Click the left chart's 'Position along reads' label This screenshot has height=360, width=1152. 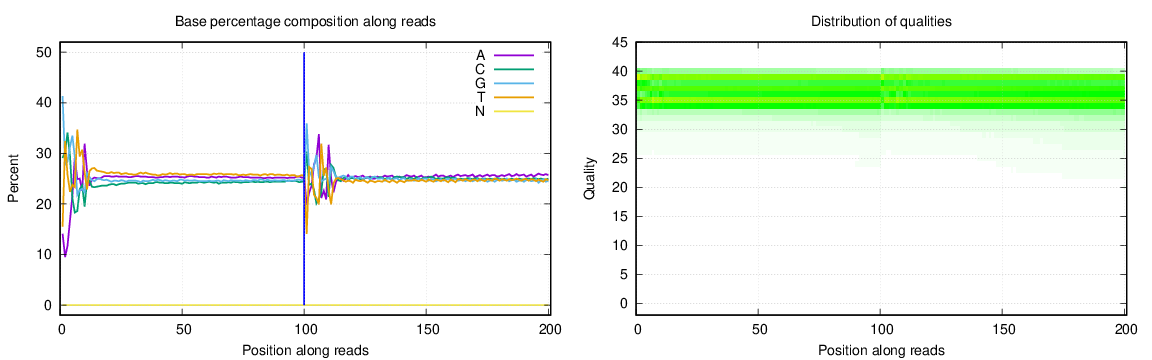[x=306, y=350]
